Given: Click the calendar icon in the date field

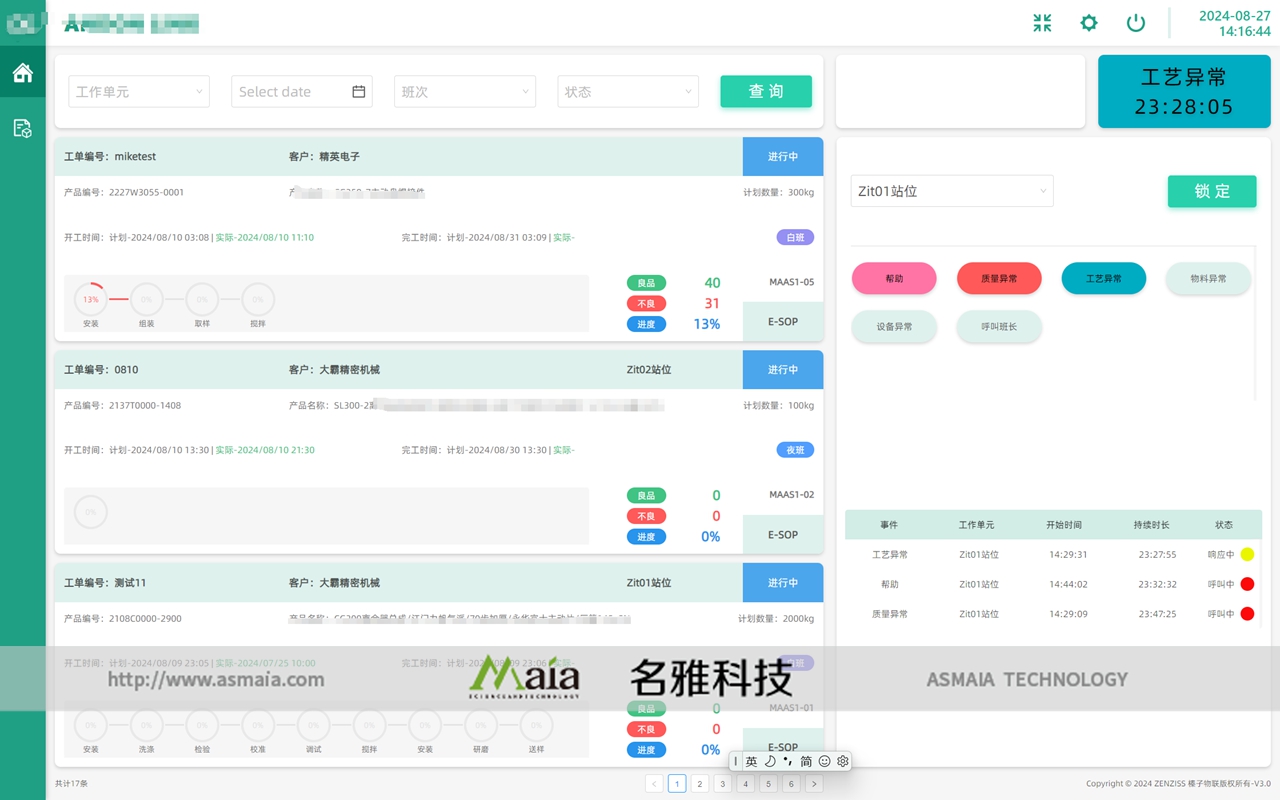Looking at the screenshot, I should pyautogui.click(x=359, y=91).
